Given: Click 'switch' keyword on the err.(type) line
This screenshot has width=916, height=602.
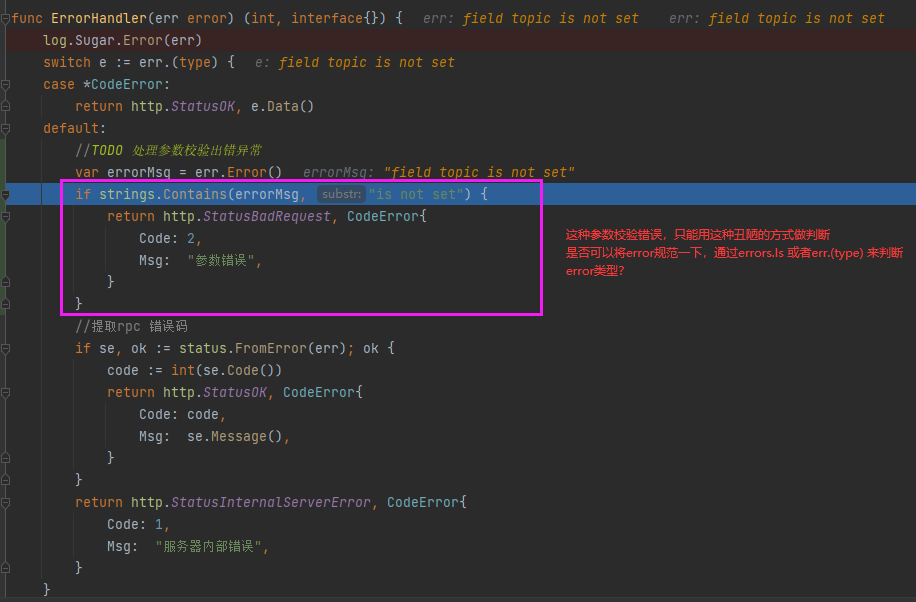Looking at the screenshot, I should point(67,63).
